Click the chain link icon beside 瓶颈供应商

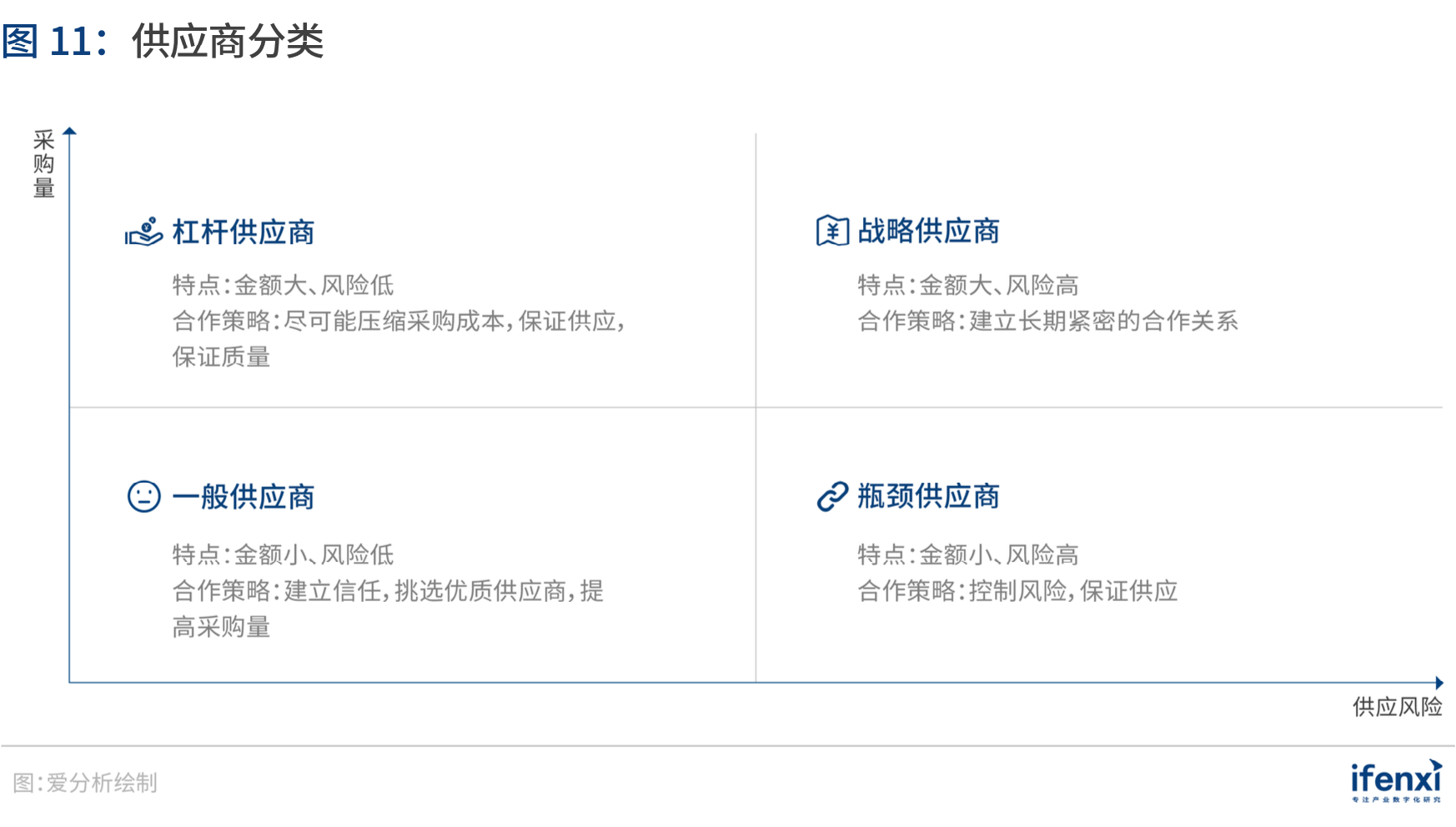point(832,496)
